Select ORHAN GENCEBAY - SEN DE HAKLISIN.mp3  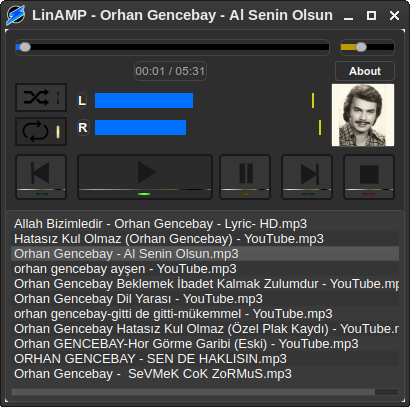[x=205, y=359]
